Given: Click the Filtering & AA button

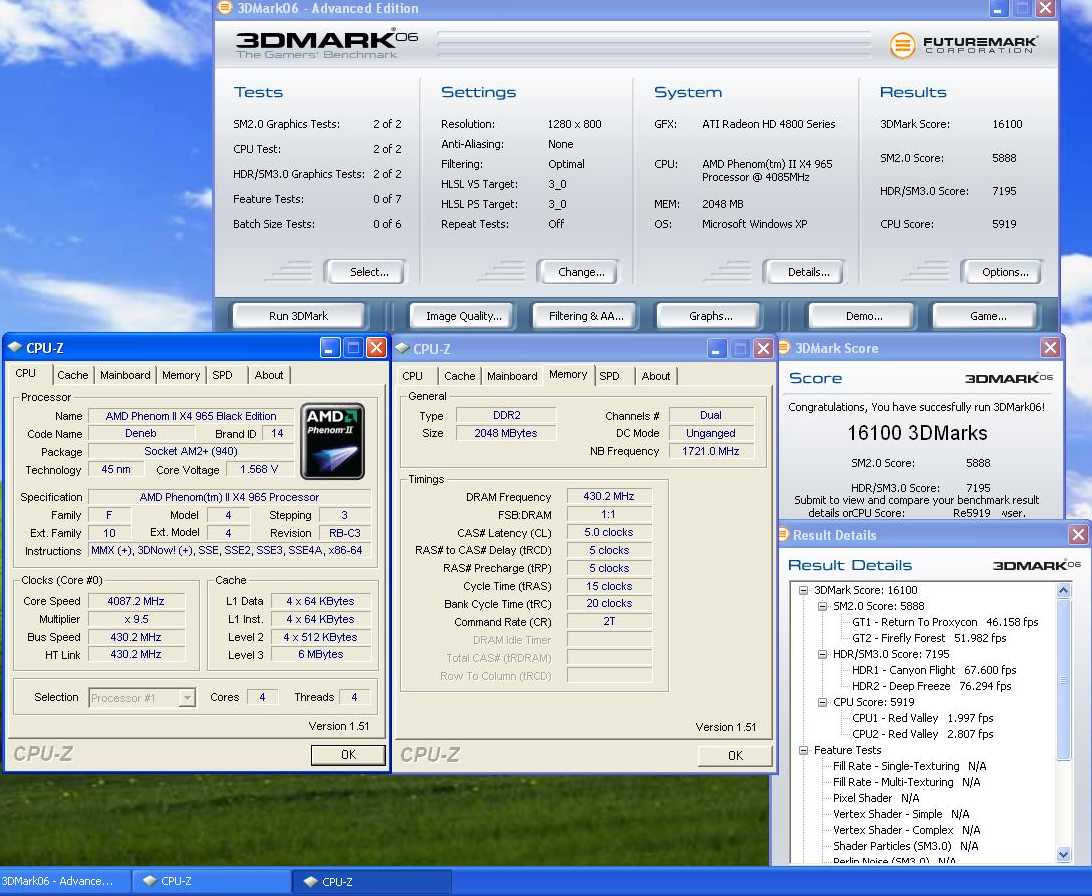Looking at the screenshot, I should 586,316.
